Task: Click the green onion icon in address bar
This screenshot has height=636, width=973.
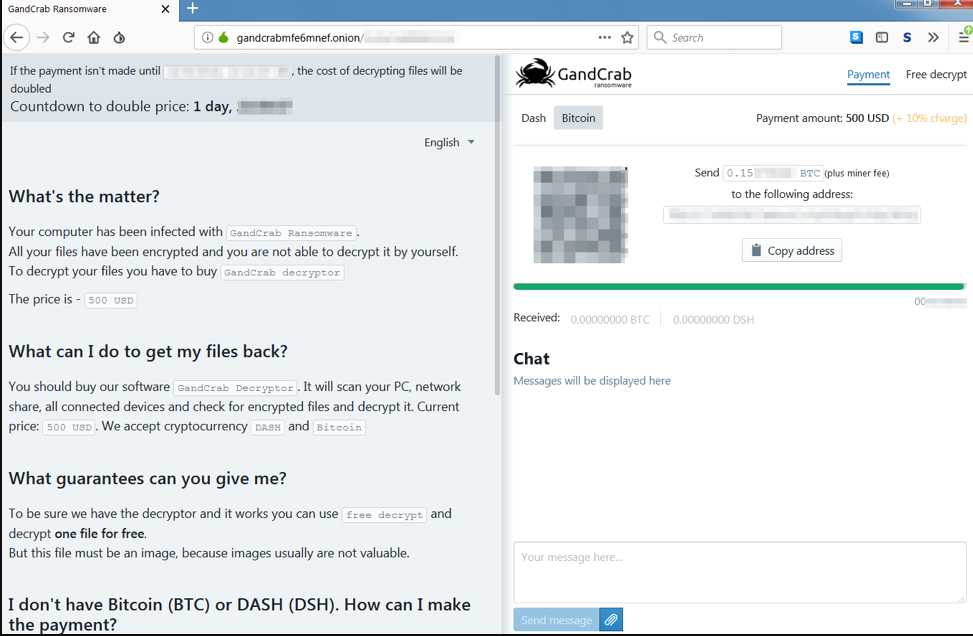Action: pos(223,37)
